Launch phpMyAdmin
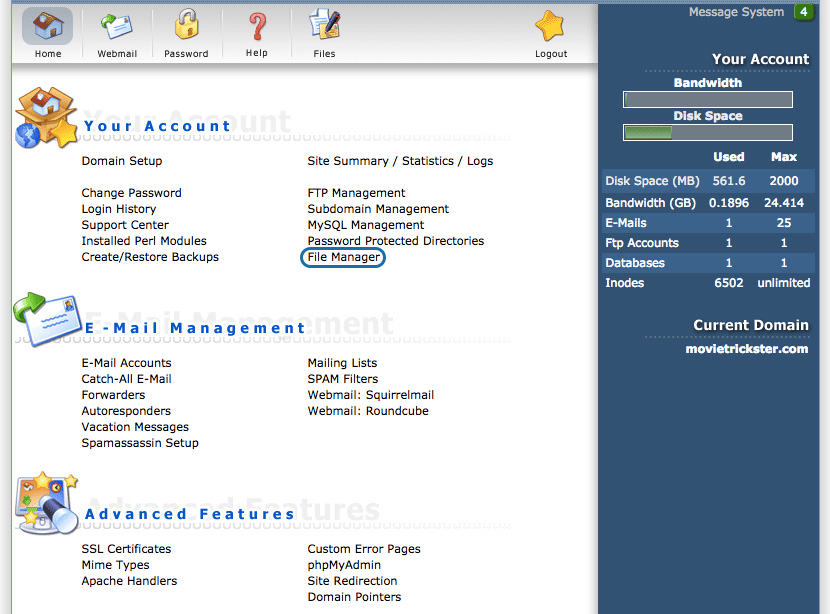830x614 pixels. (344, 565)
